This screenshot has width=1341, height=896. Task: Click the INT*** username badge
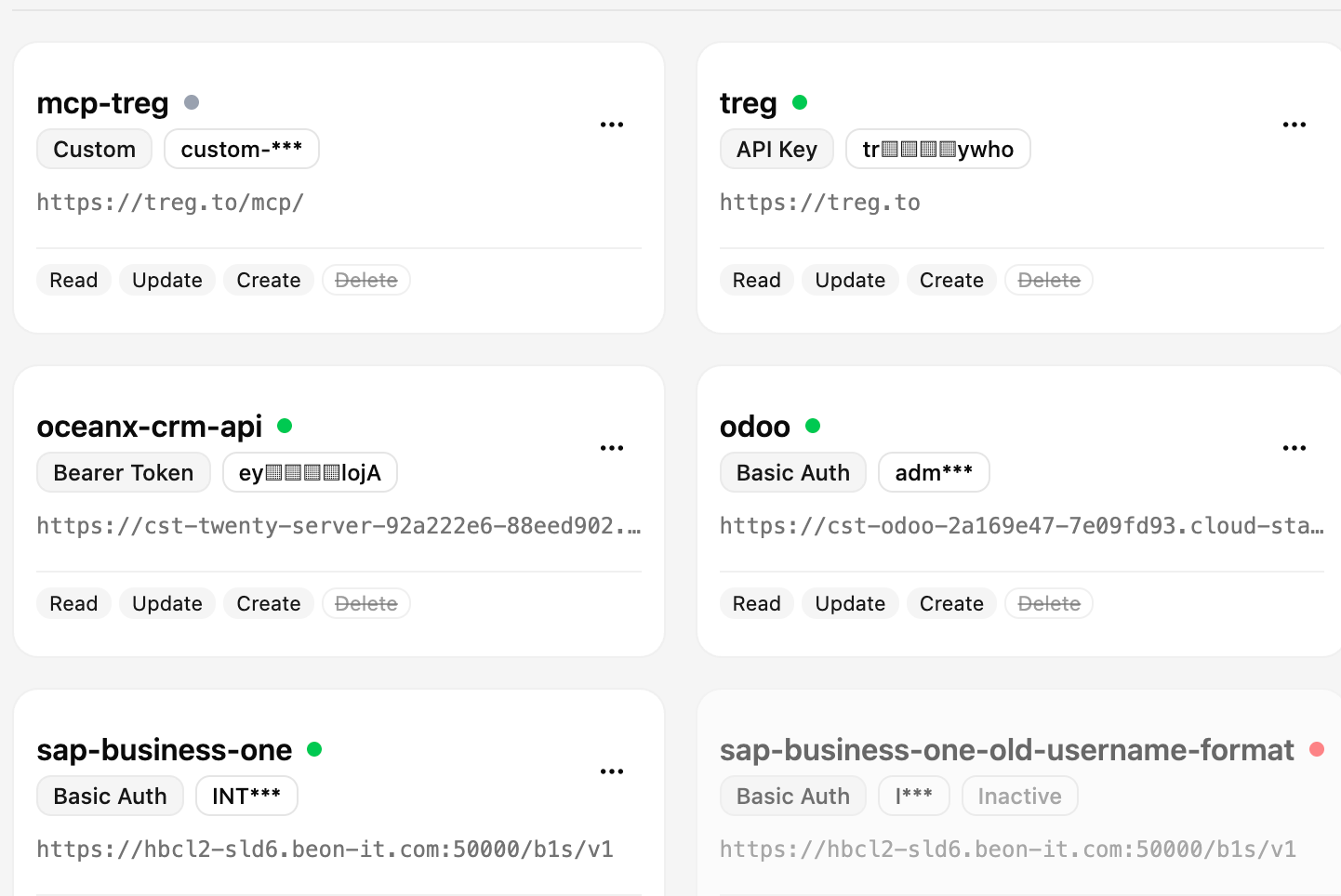246,796
